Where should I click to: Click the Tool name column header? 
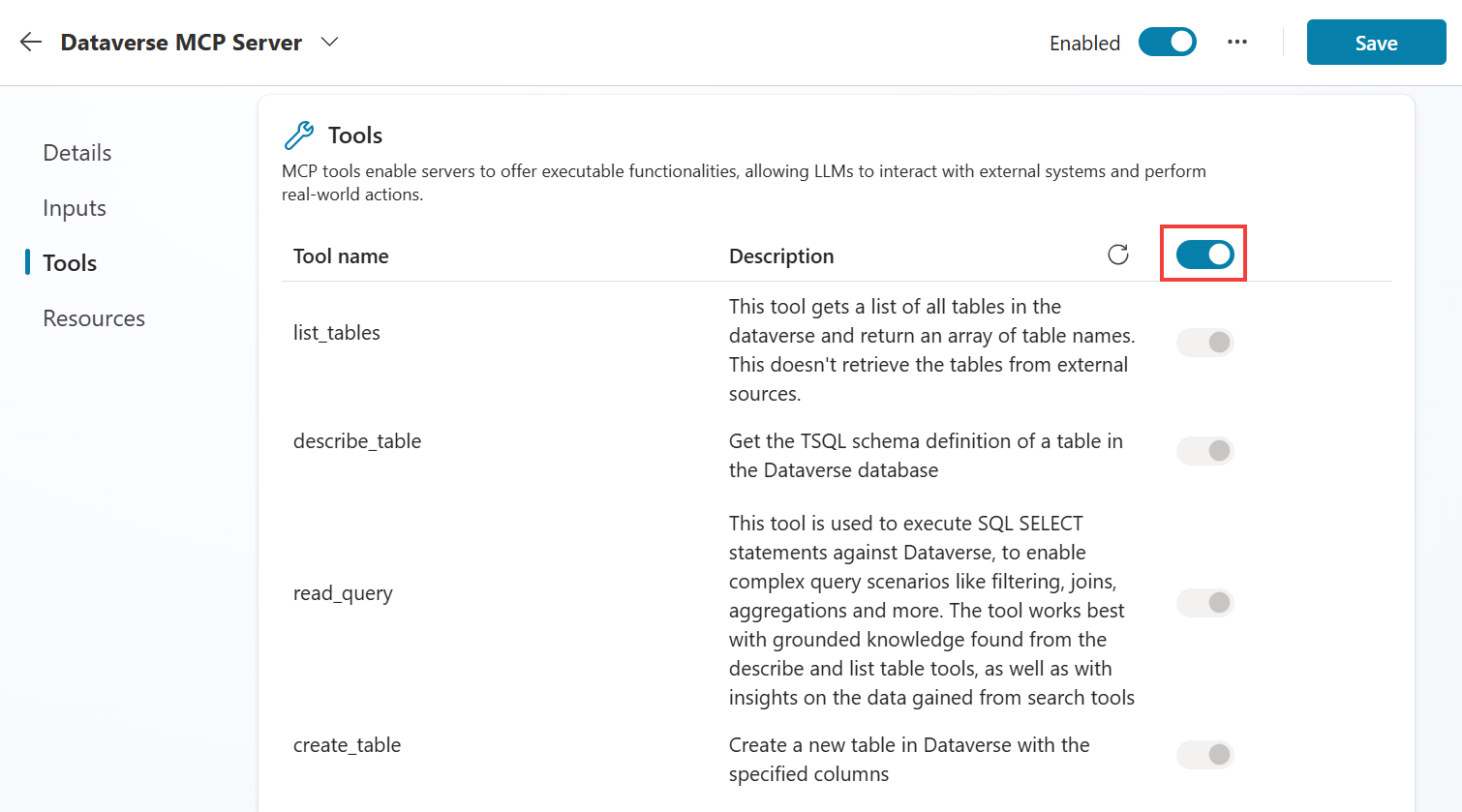[341, 256]
